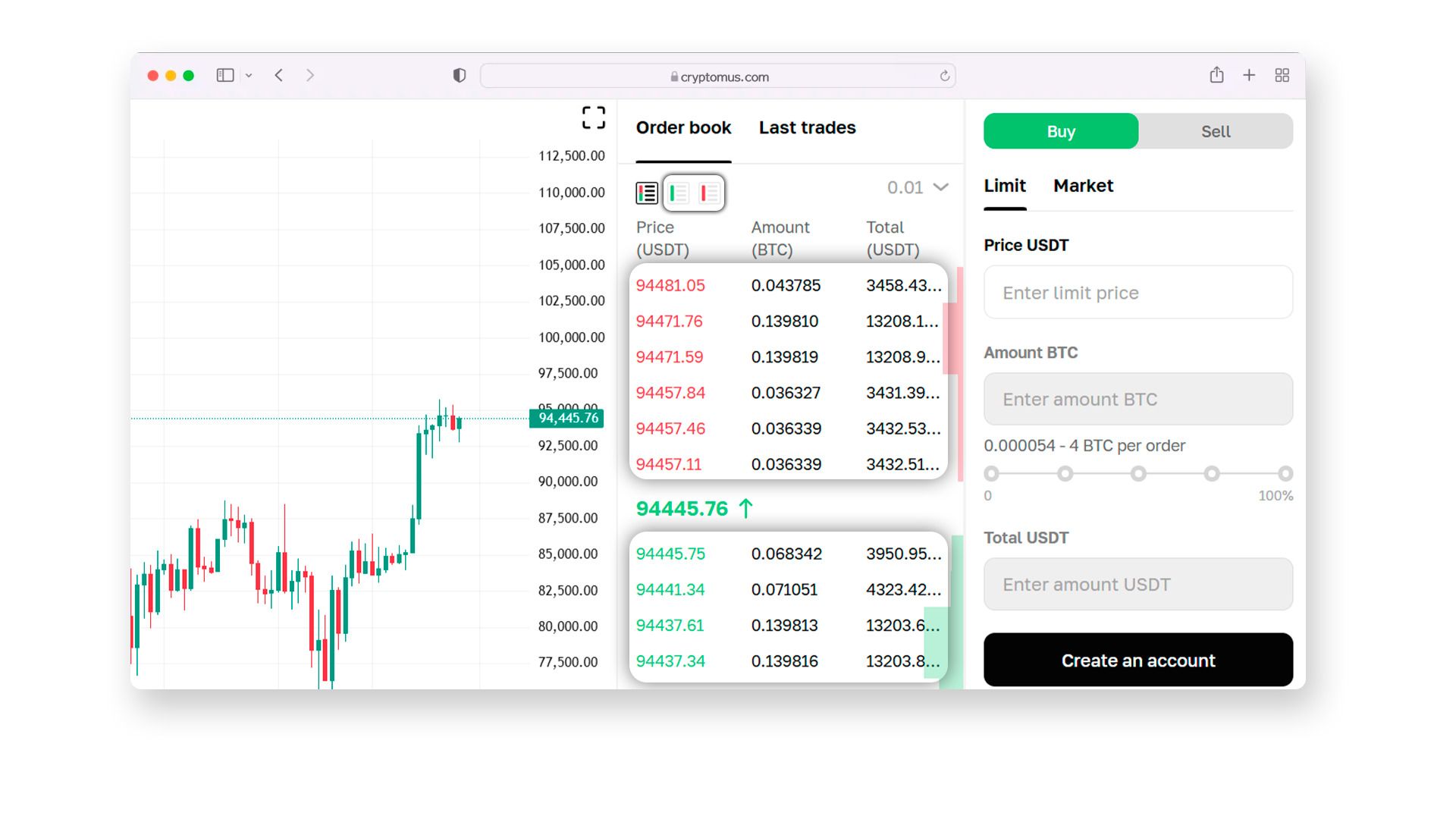Open the Last trades tab
Screen dimensions: 1456x819
pos(807,127)
